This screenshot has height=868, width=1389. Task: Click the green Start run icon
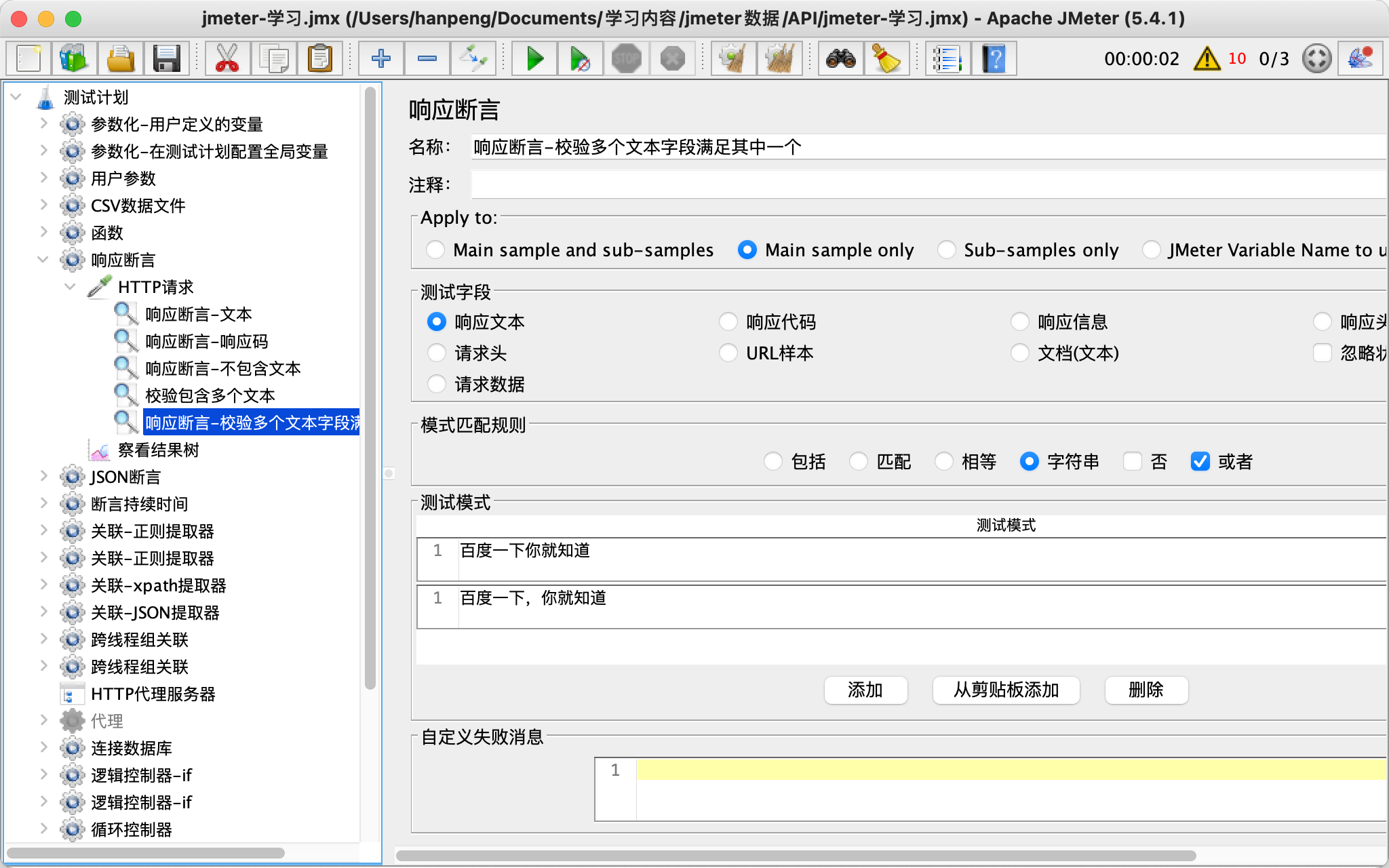click(x=535, y=59)
